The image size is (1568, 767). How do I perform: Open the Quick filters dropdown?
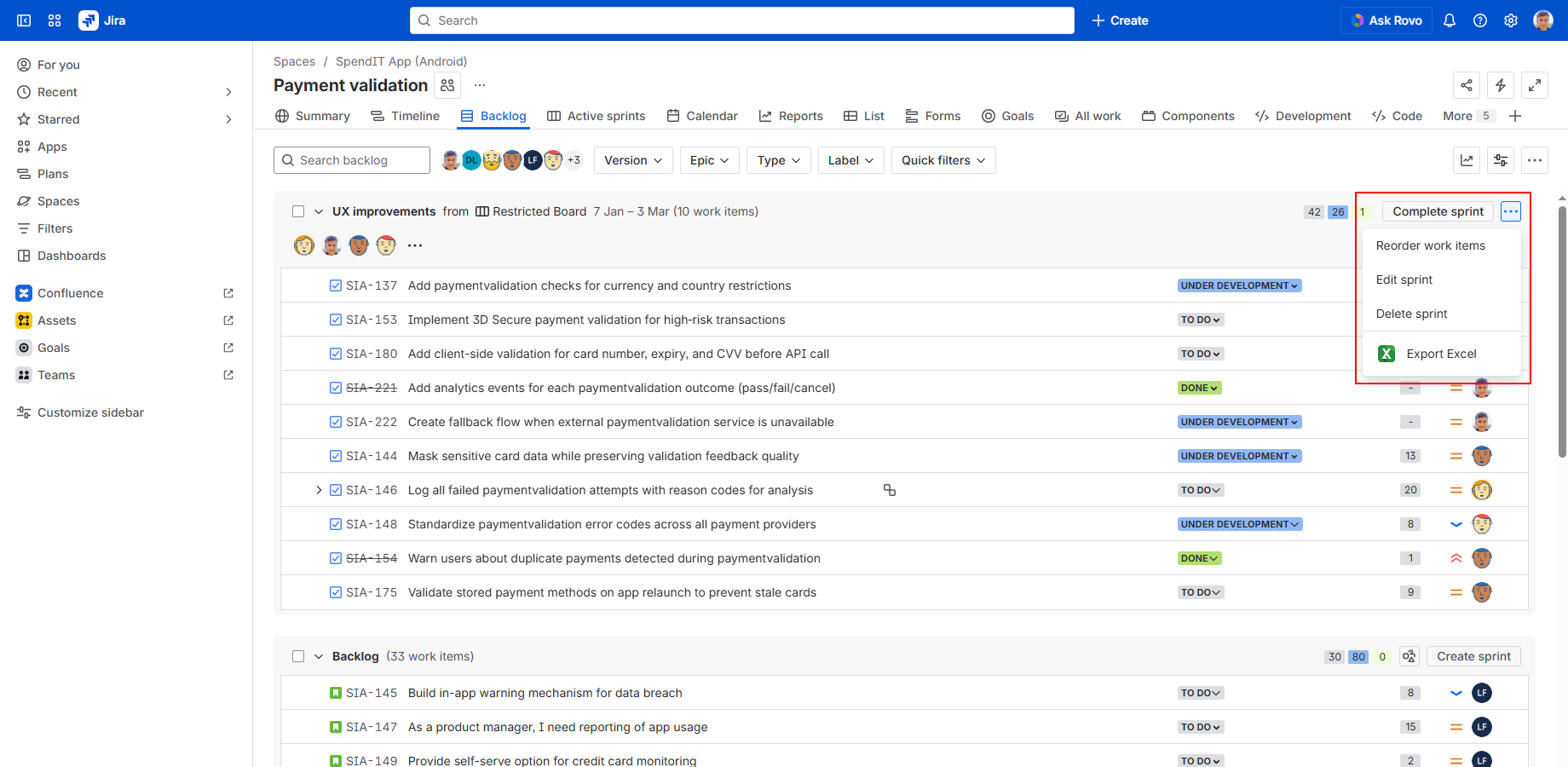click(943, 160)
